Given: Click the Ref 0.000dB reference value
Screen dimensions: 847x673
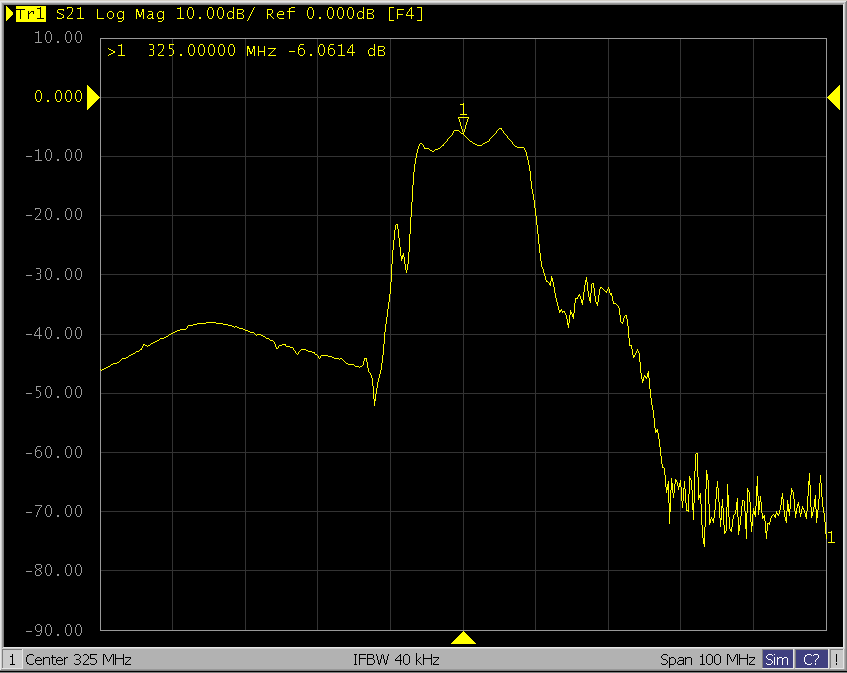Looking at the screenshot, I should pyautogui.click(x=322, y=14).
